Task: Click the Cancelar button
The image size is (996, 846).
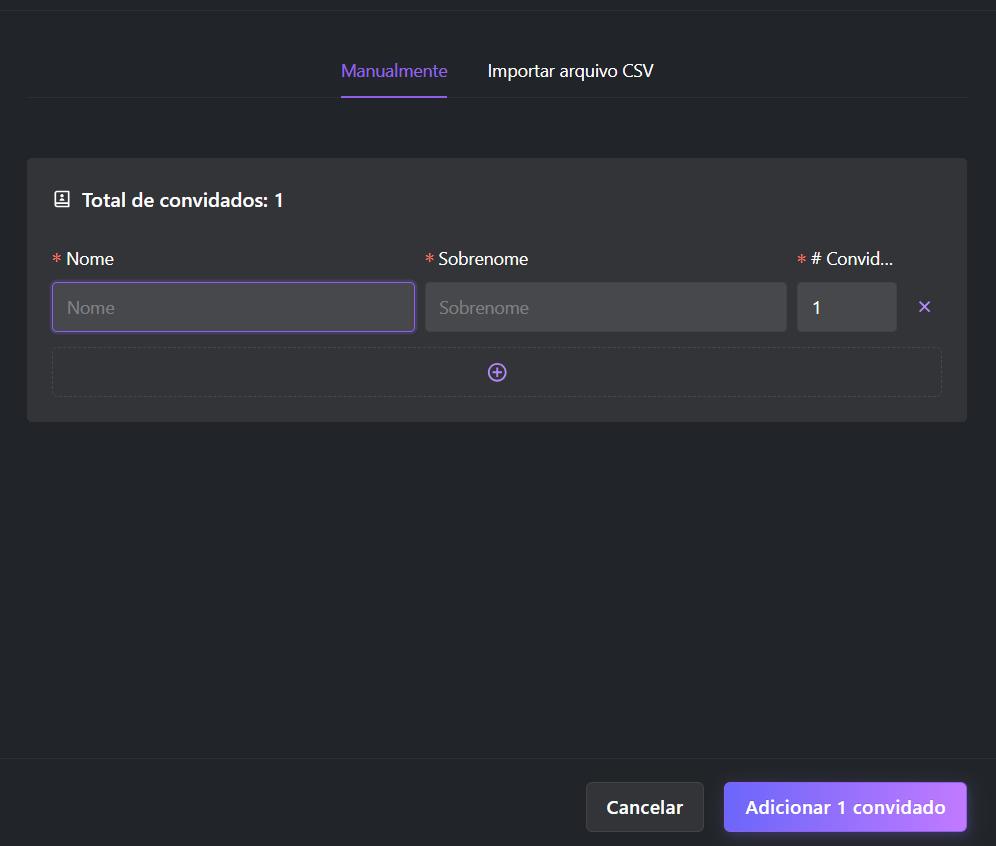Action: click(644, 807)
